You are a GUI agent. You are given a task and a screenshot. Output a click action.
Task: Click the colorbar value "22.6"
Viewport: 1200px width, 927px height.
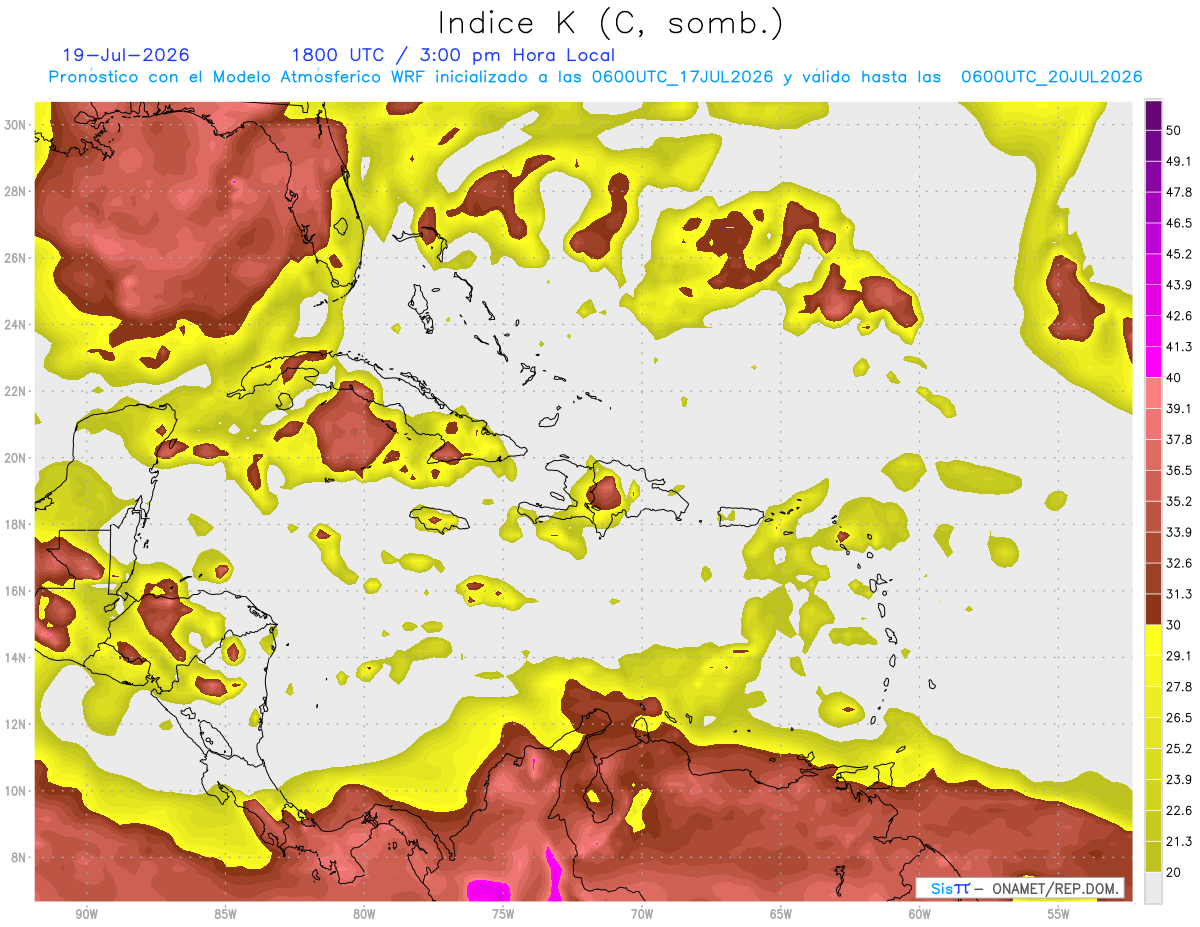[x=1178, y=811]
